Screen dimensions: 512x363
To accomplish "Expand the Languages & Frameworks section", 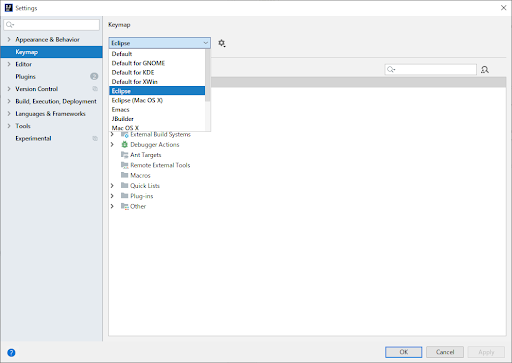I will (9, 114).
